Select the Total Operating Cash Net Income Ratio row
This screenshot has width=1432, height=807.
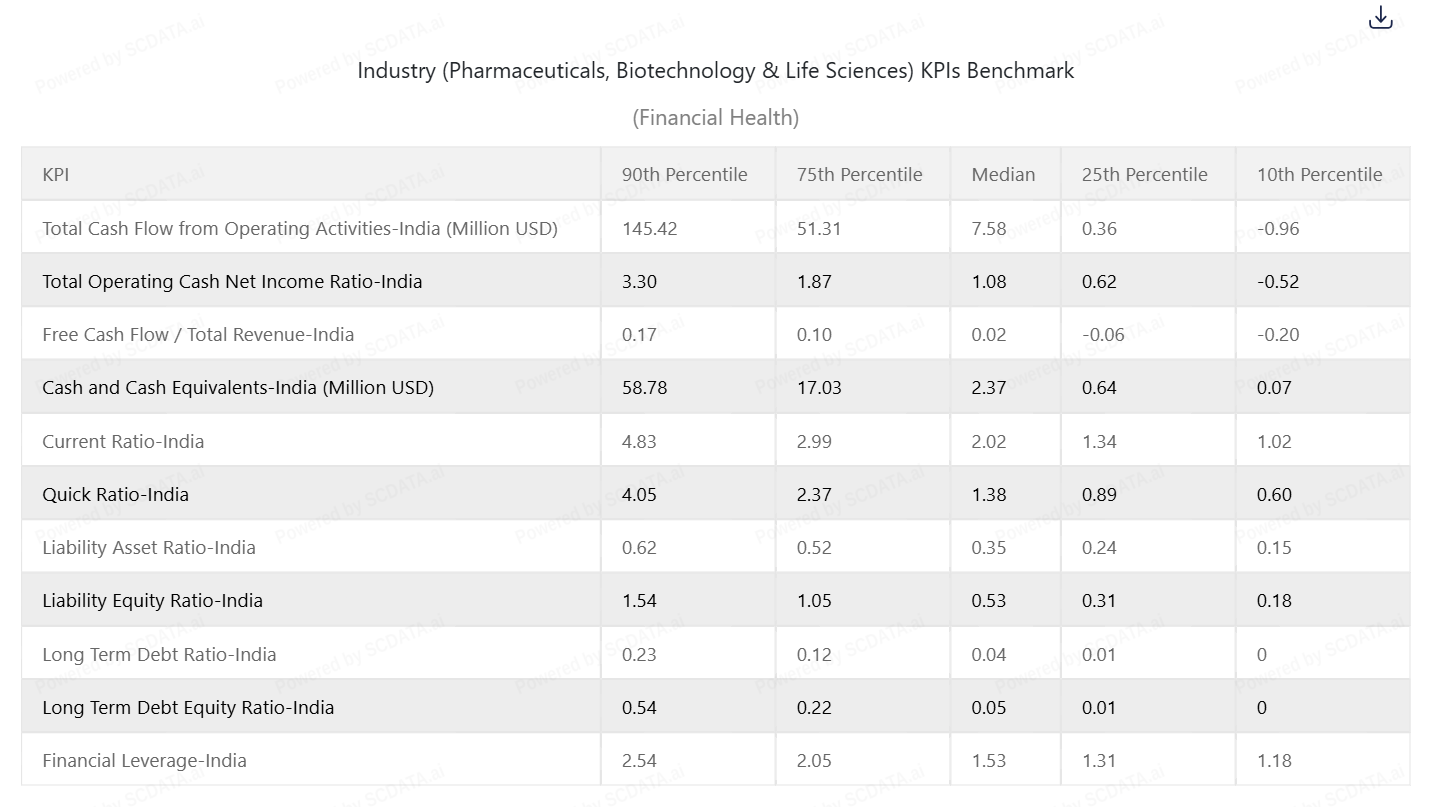click(x=232, y=281)
